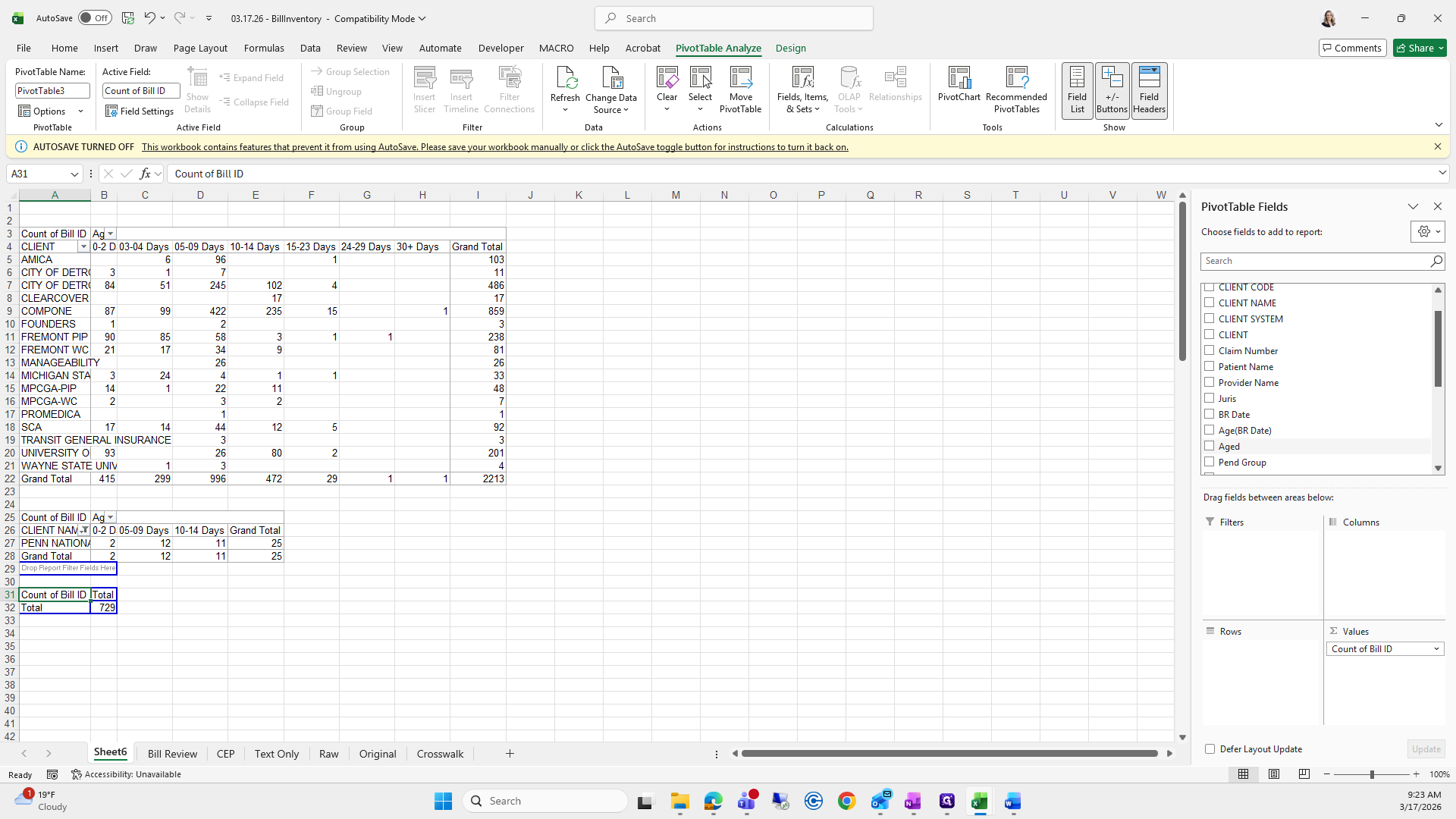
Task: Switch to the Design ribbon tab
Action: tap(790, 48)
